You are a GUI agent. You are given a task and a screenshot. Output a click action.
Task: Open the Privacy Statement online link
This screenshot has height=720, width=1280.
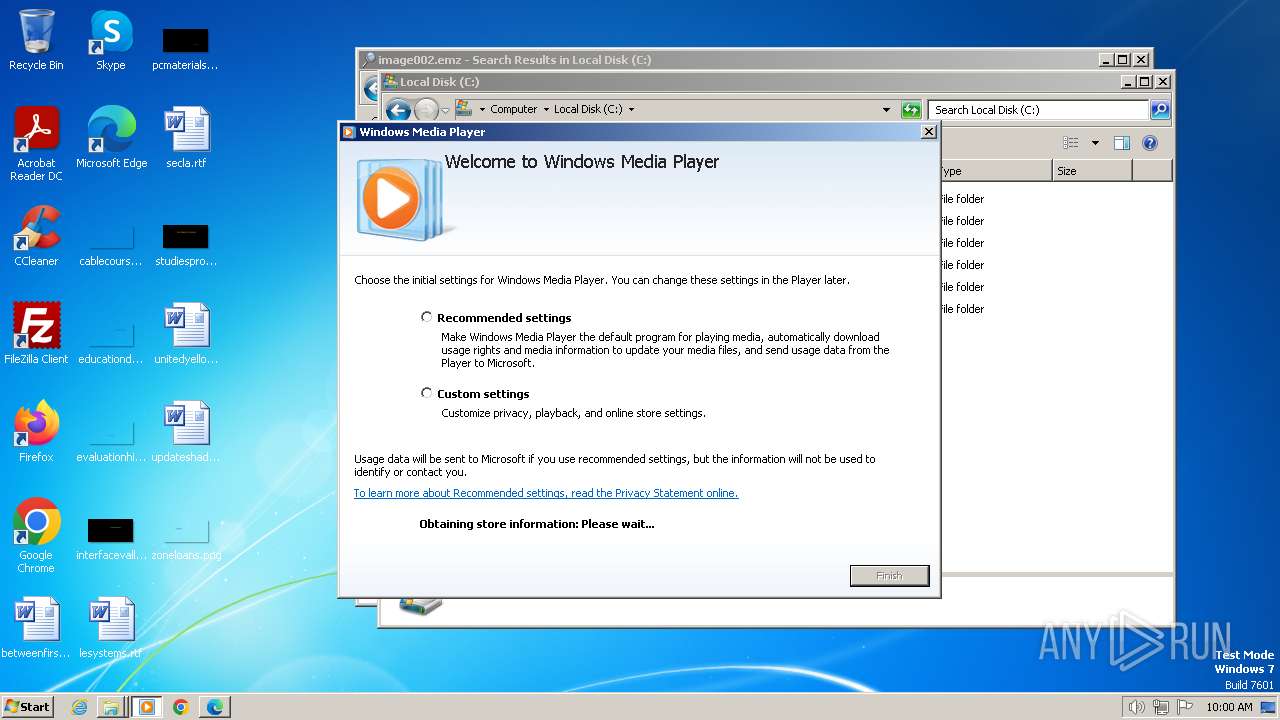(546, 493)
